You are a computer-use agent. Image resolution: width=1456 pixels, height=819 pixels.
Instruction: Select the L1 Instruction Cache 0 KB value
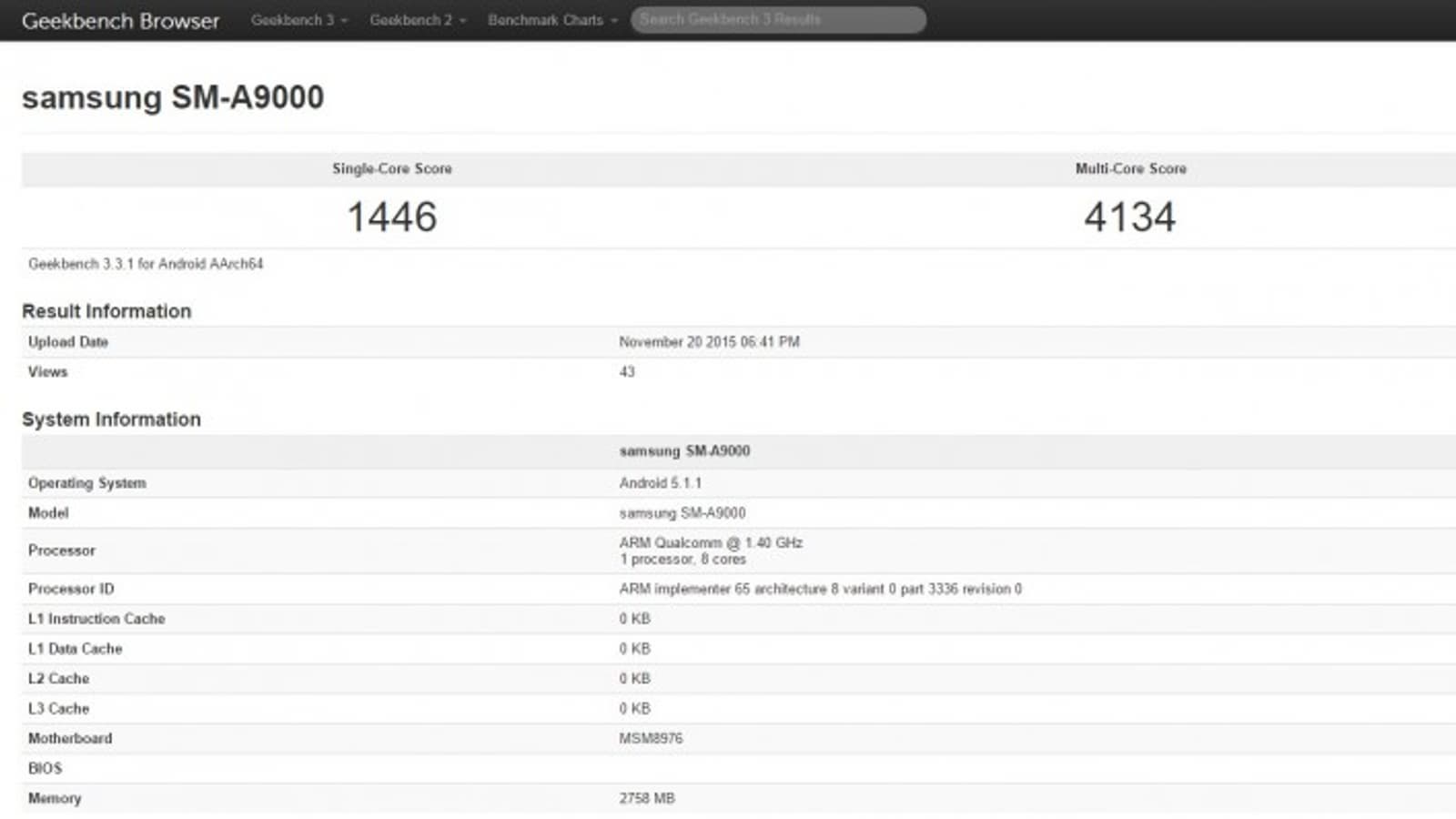coord(634,619)
